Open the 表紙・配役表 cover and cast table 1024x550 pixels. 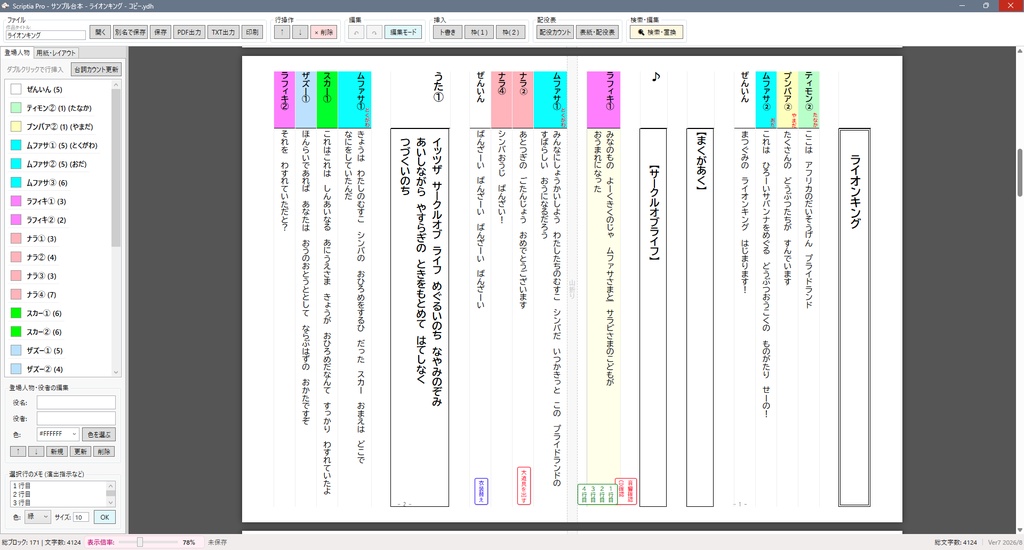598,32
